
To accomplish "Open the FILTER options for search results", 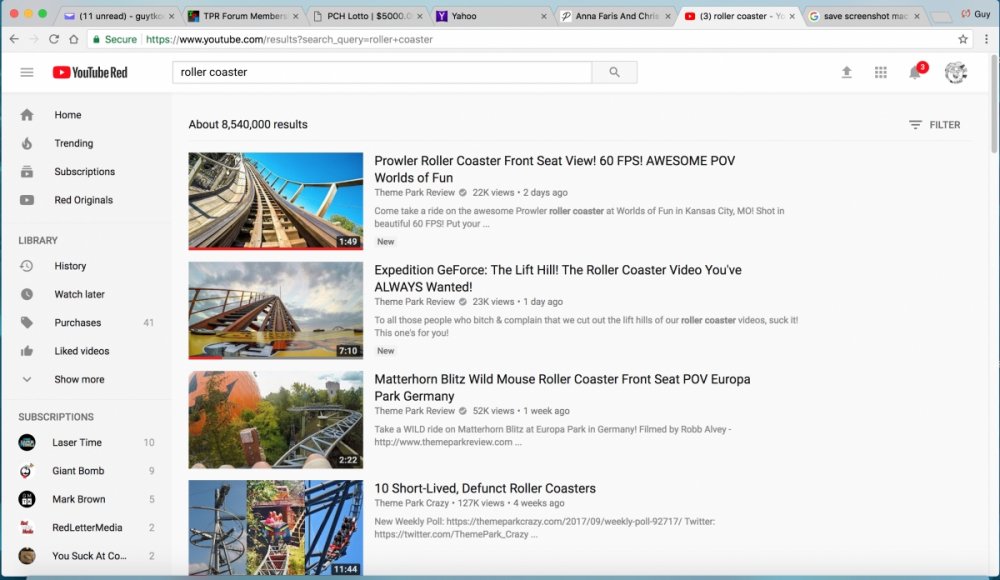I will tap(934, 124).
